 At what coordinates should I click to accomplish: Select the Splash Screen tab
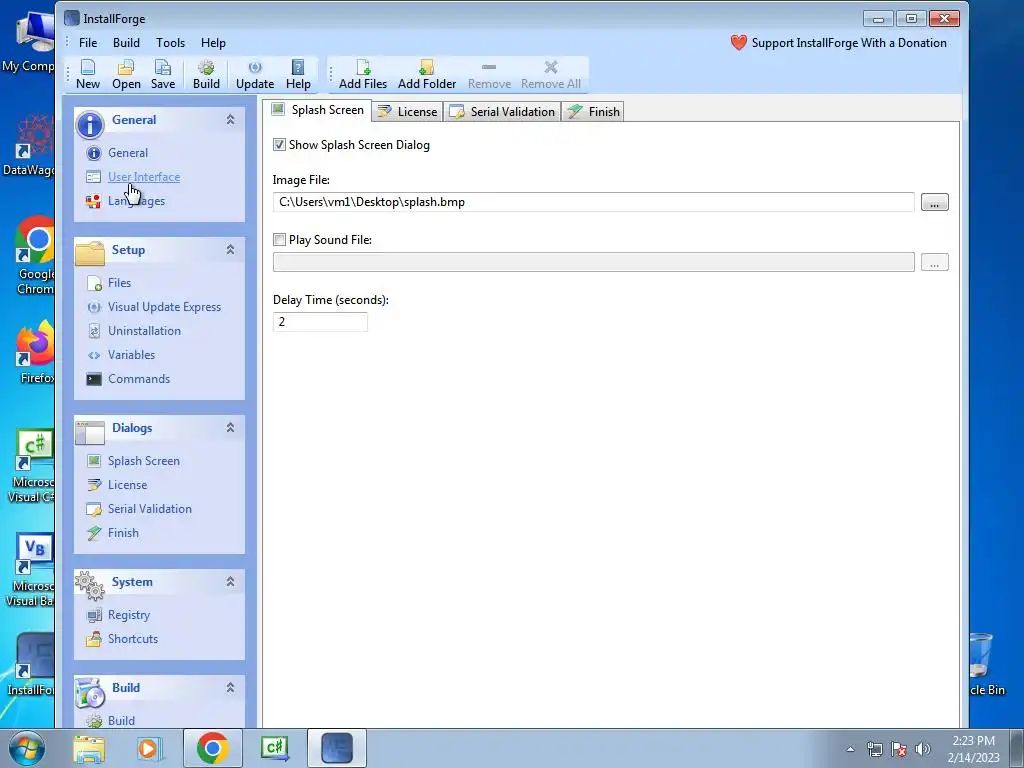317,110
